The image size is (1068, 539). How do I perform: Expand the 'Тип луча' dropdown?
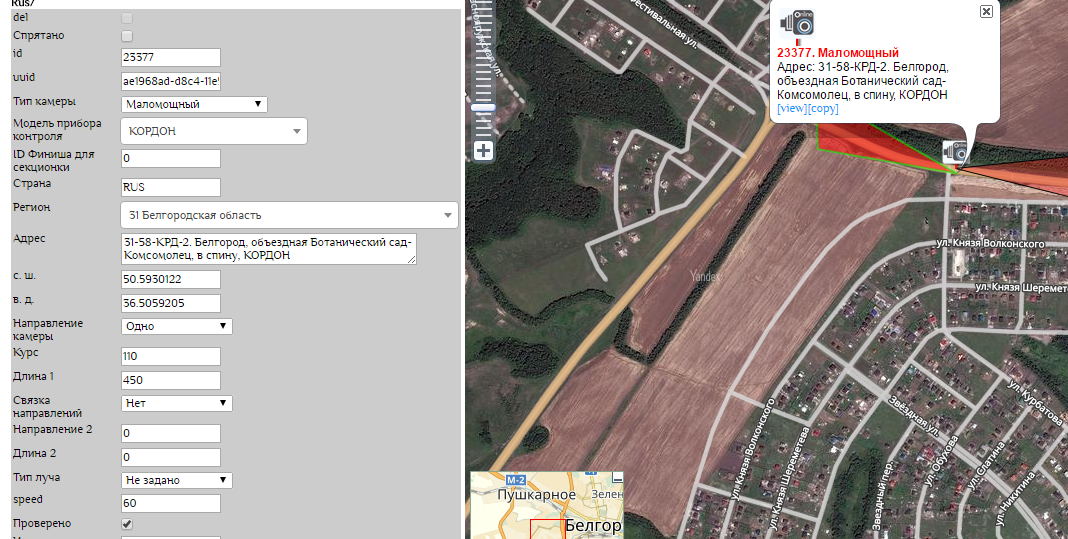click(x=176, y=480)
